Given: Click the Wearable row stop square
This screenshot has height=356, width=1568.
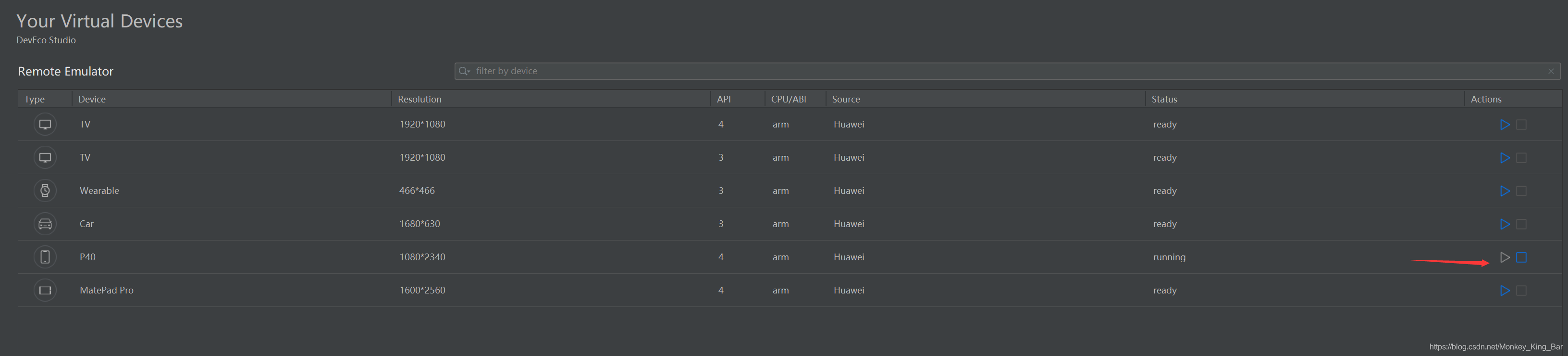Looking at the screenshot, I should pos(1521,191).
